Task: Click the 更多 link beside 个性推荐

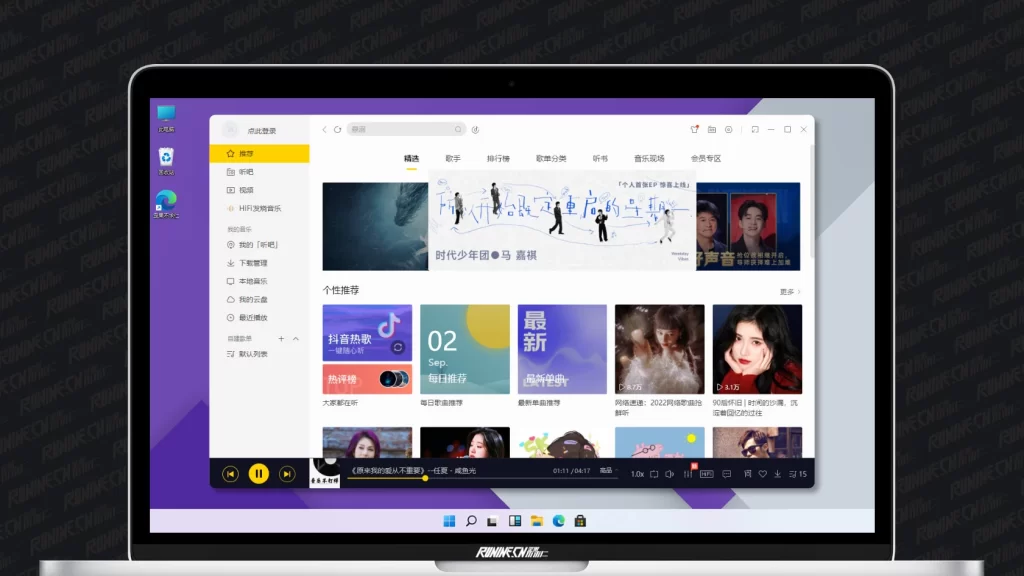Action: (789, 292)
